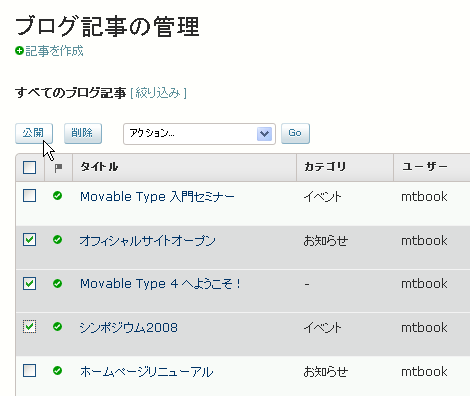The image size is (470, 396).
Task: Sort by the タイトル column header
Action: point(99,167)
